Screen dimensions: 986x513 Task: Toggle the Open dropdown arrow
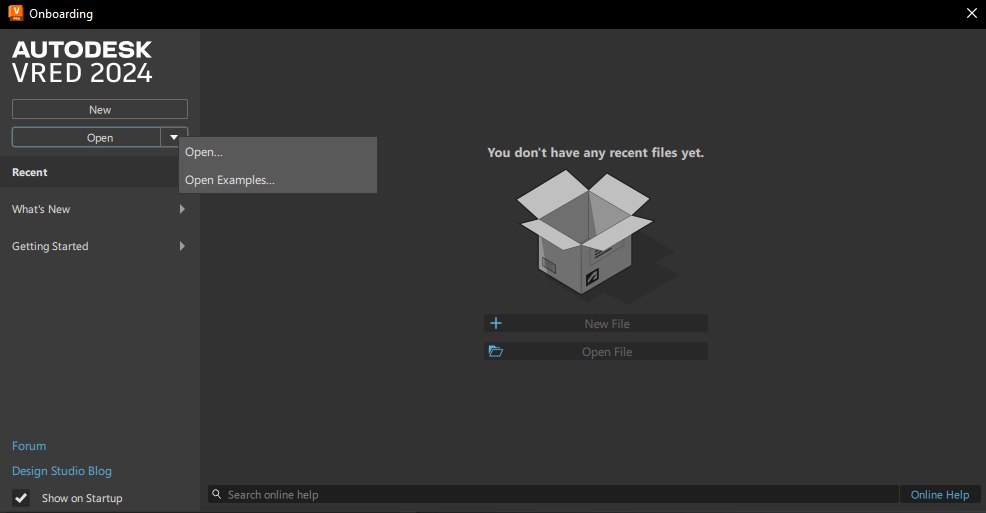174,137
